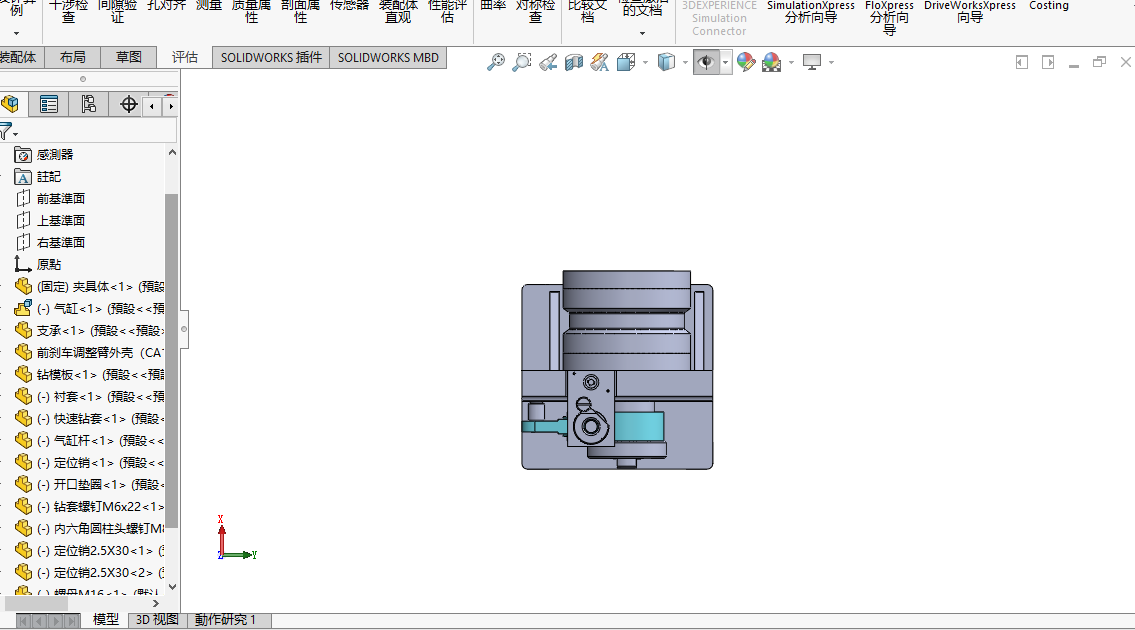Launch the Costing tool button
Viewport: 1135px width, 630px height.
click(x=1048, y=6)
